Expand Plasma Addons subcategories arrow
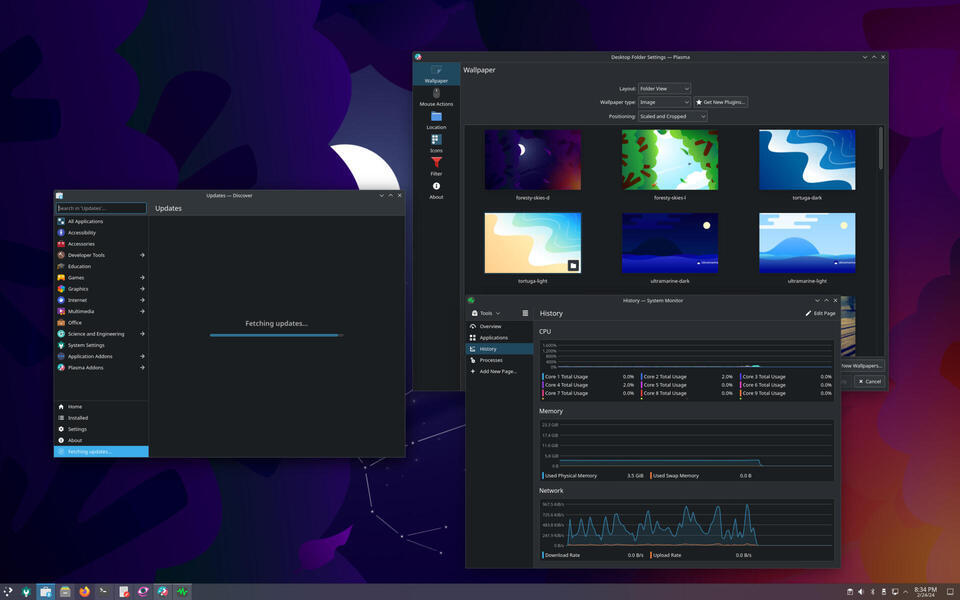The height and width of the screenshot is (600, 960). tap(142, 367)
